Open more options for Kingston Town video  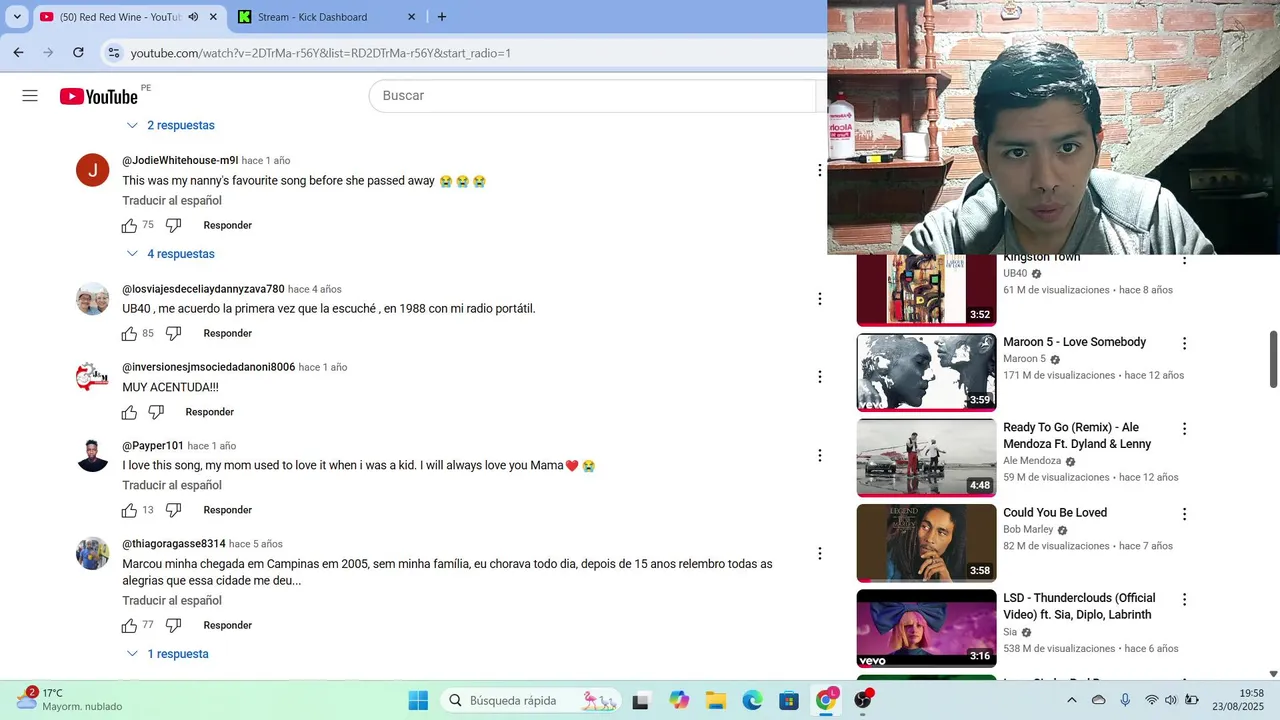pos(1184,260)
